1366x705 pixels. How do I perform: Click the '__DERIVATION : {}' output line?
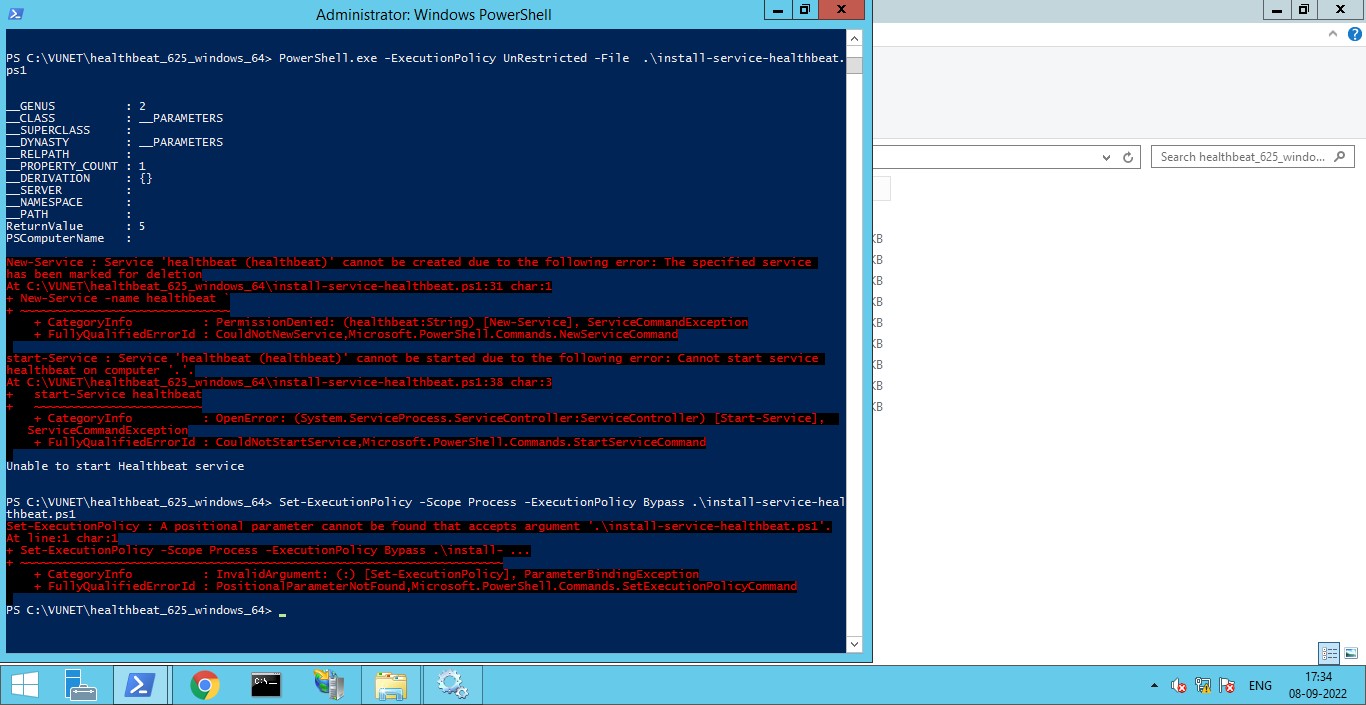coord(79,178)
